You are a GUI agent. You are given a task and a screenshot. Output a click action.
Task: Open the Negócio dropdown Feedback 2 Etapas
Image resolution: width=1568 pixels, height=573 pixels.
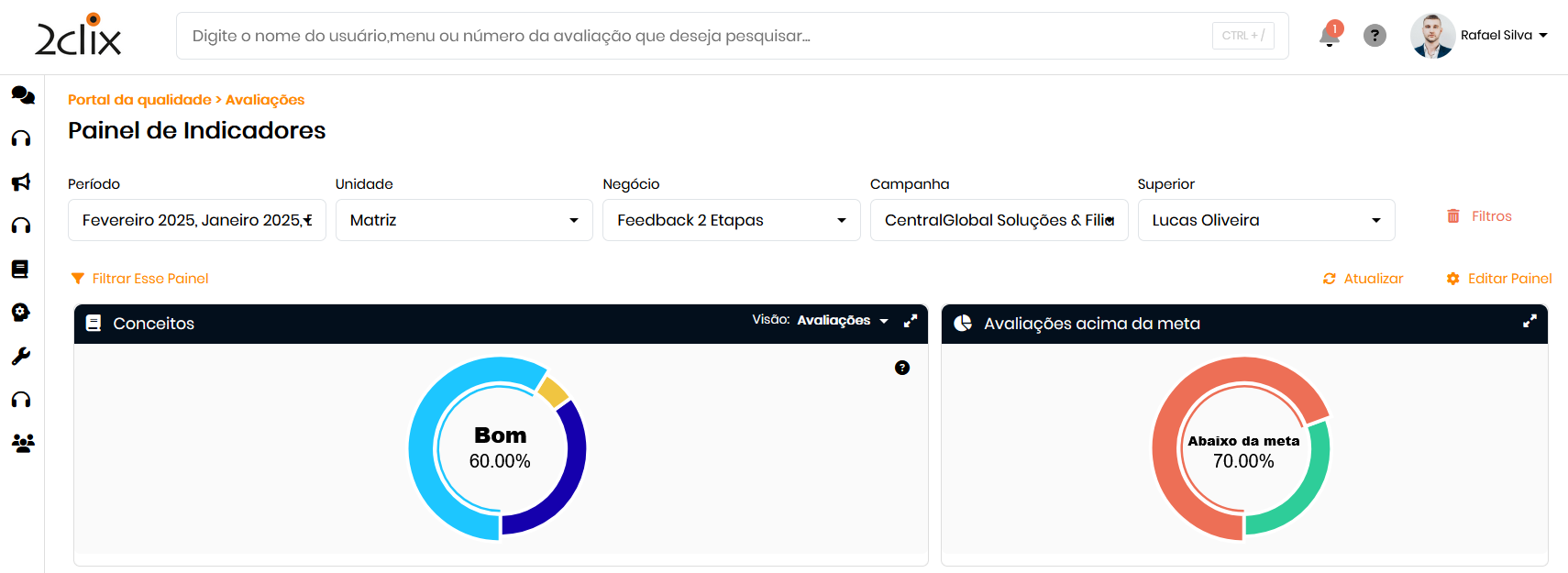tap(731, 220)
